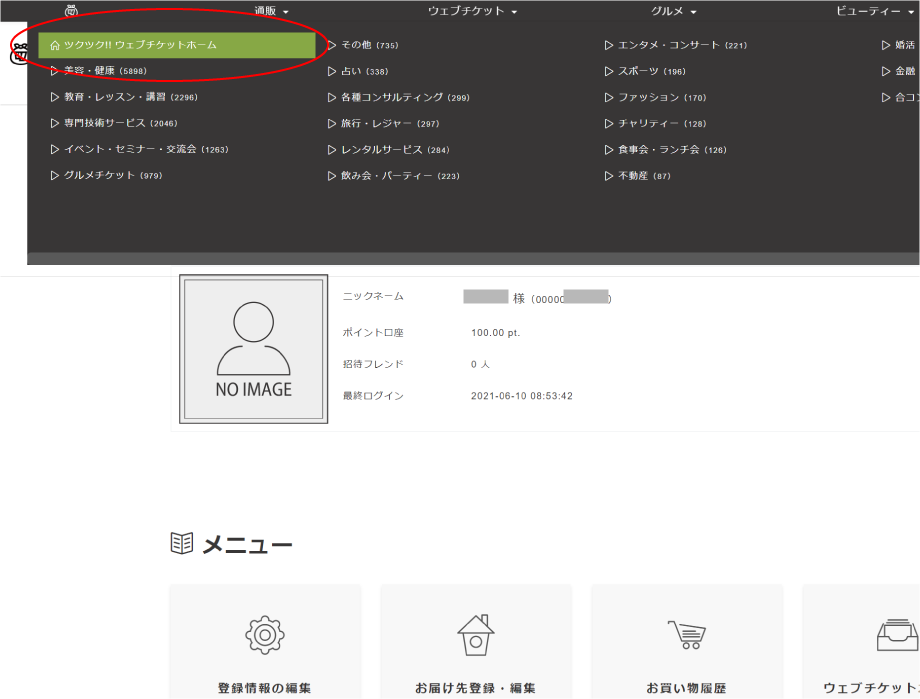The width and height of the screenshot is (920, 699).
Task: Choose 旅行・レジャー (297) category
Action: point(384,123)
